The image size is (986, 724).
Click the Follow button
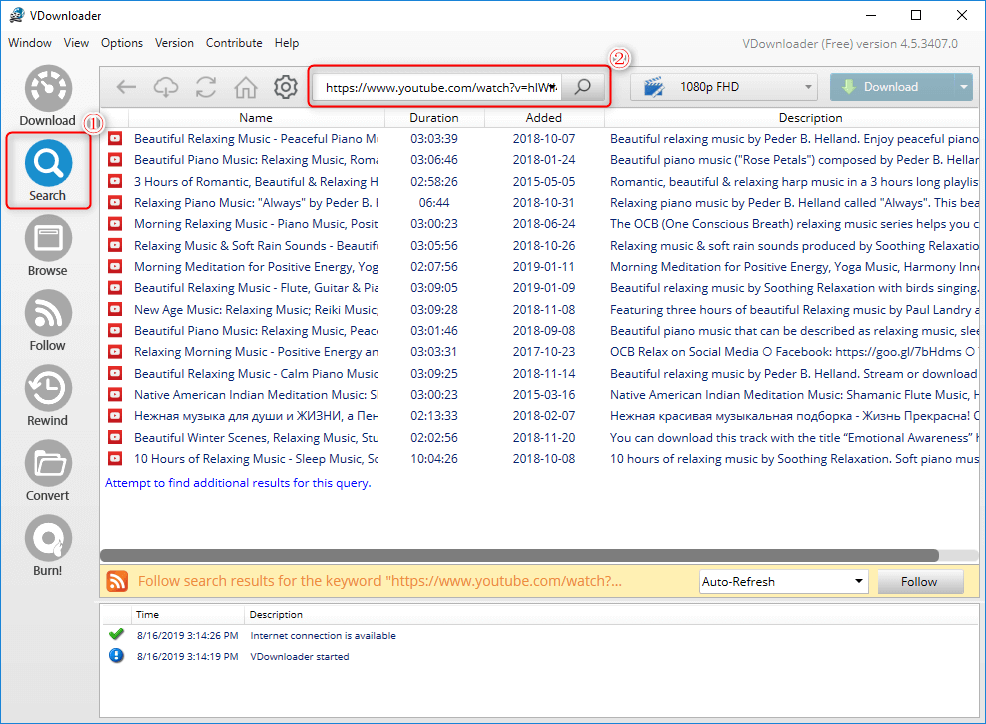coord(920,582)
